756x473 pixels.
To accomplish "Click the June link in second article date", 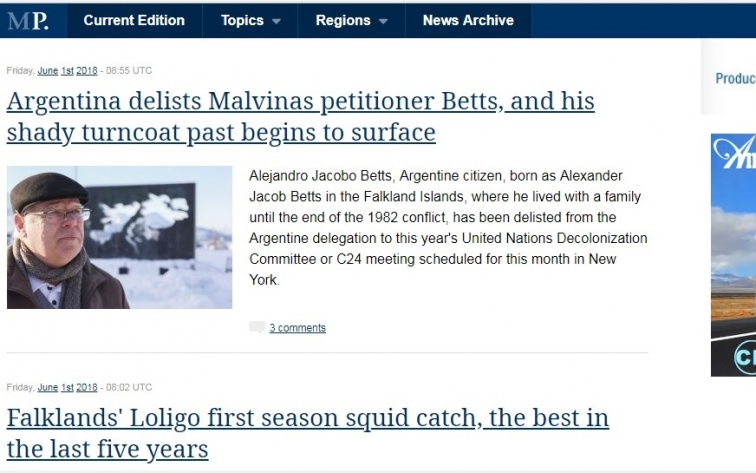I will point(48,388).
